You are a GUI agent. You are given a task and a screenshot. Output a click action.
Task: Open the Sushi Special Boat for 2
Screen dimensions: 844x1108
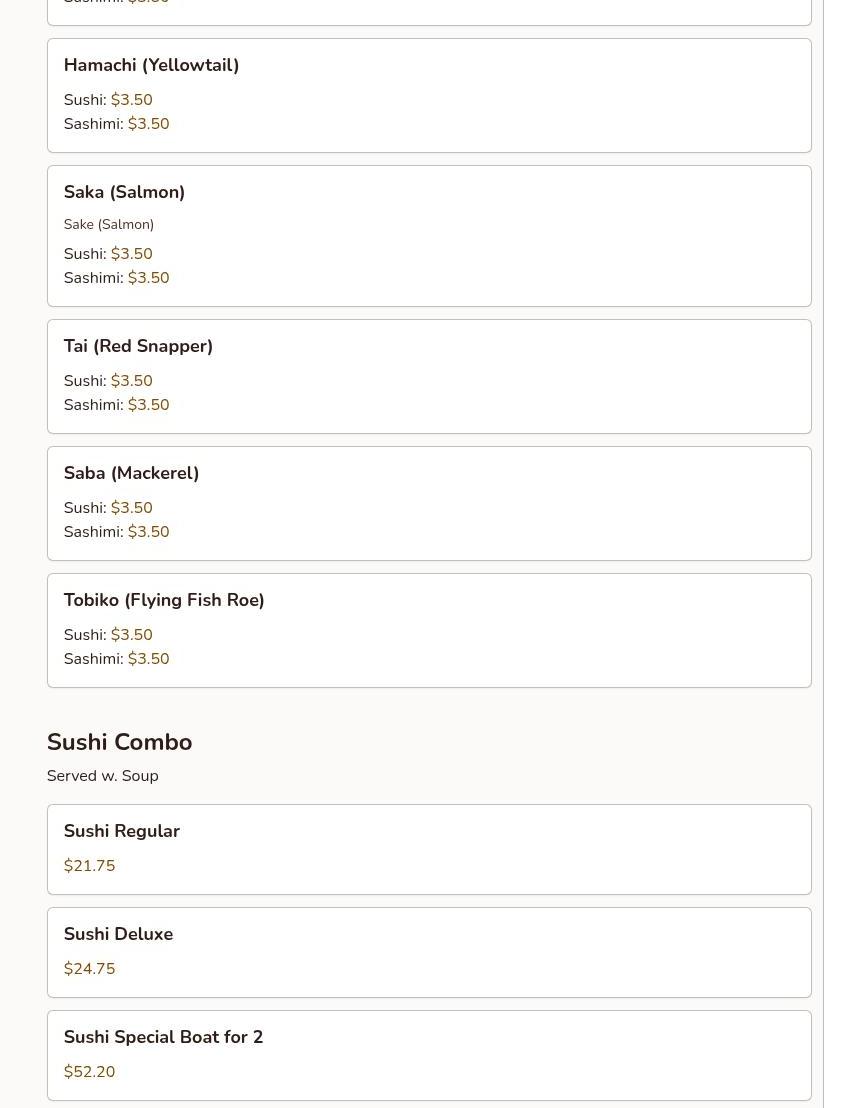point(163,1037)
